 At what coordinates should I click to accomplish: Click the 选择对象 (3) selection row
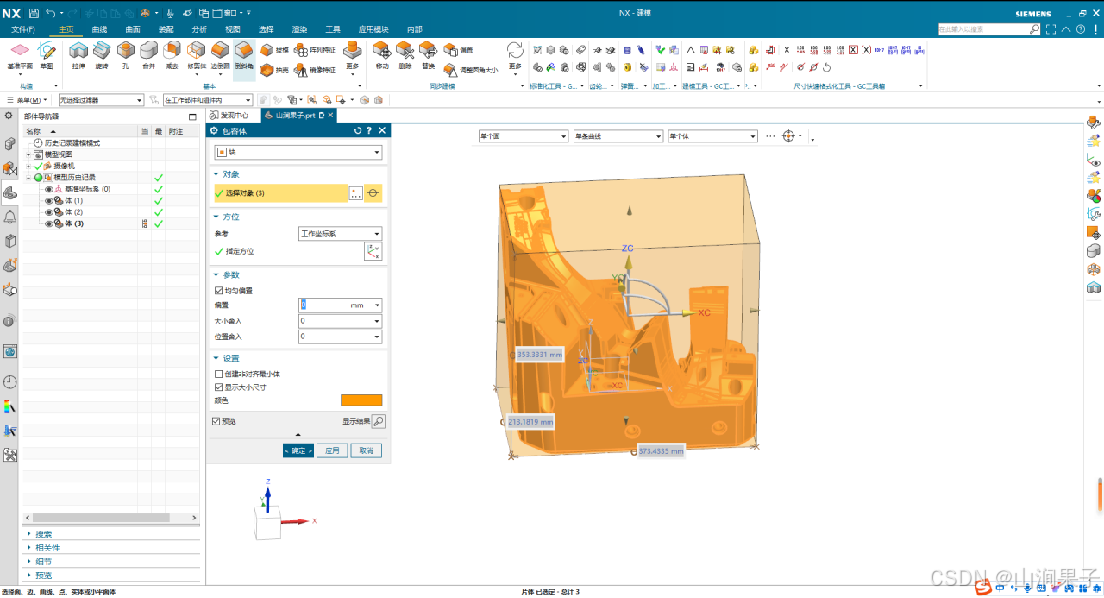tap(281, 193)
